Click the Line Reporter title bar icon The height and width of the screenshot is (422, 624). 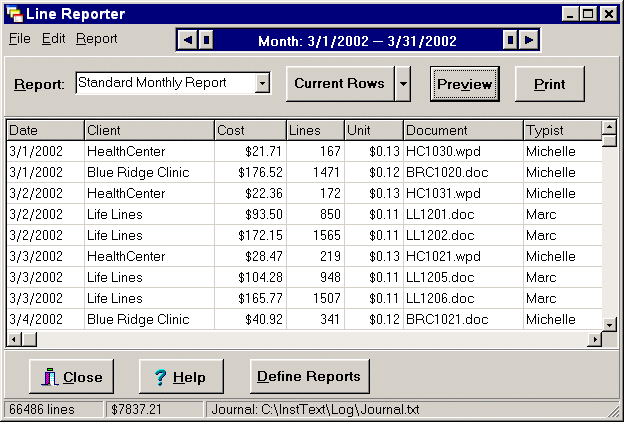tap(13, 14)
